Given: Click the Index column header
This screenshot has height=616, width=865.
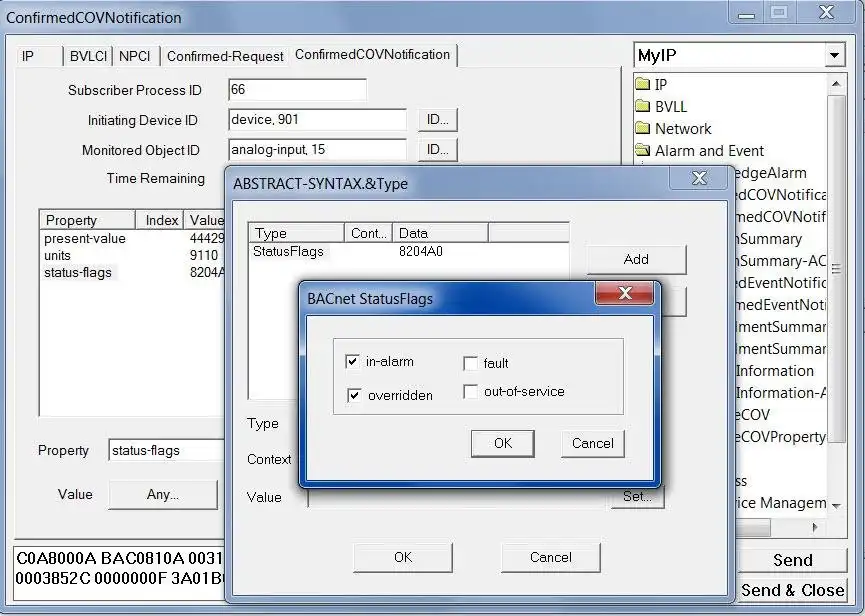Looking at the screenshot, I should click(x=159, y=219).
